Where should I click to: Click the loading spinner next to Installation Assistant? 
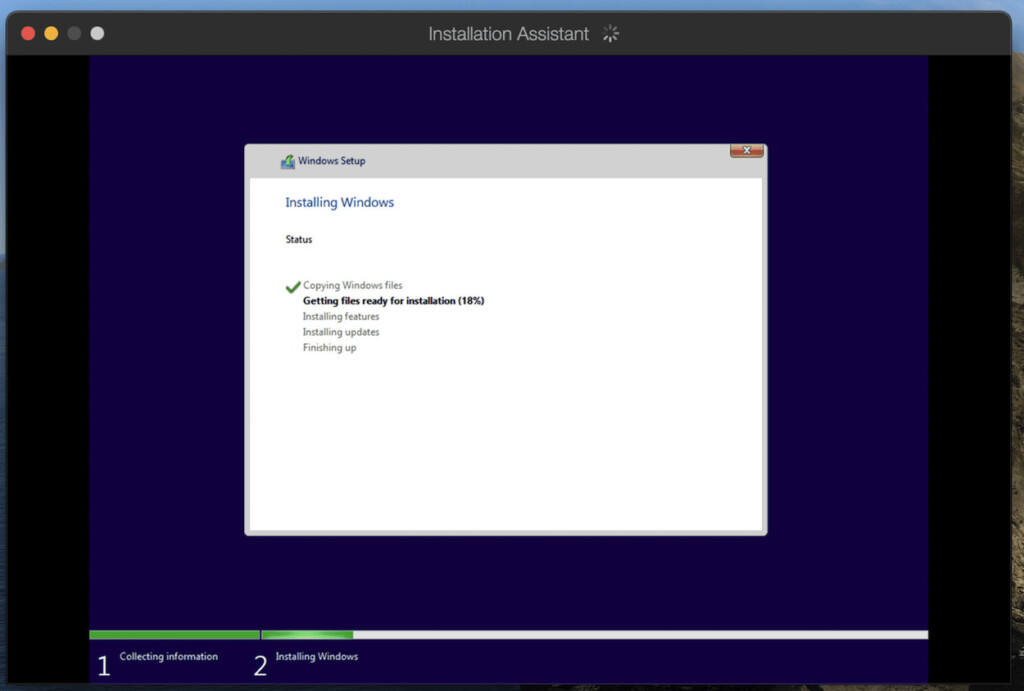click(x=611, y=33)
